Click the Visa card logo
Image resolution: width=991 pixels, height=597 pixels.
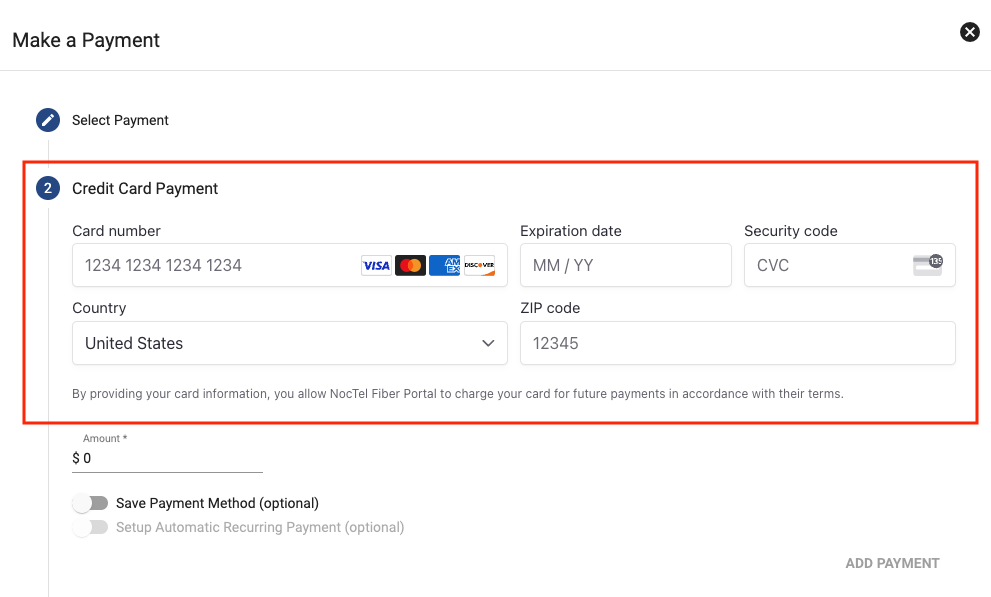coord(376,265)
